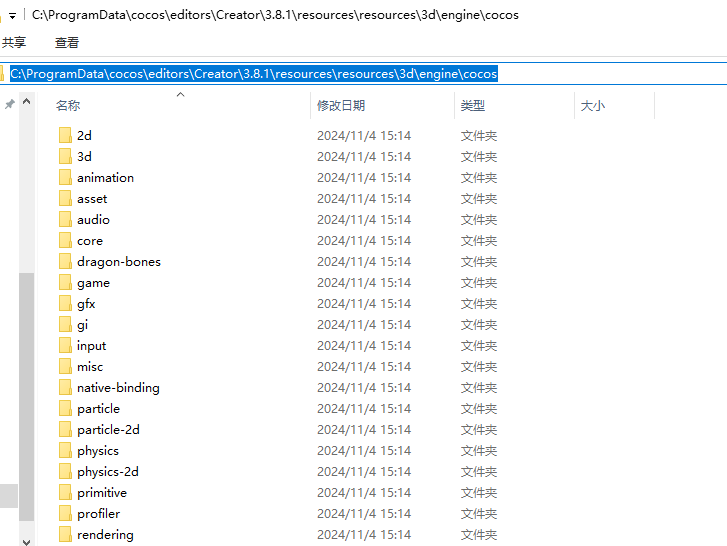Select the 'physics-2d' folder name
The image size is (727, 546).
pos(108,472)
